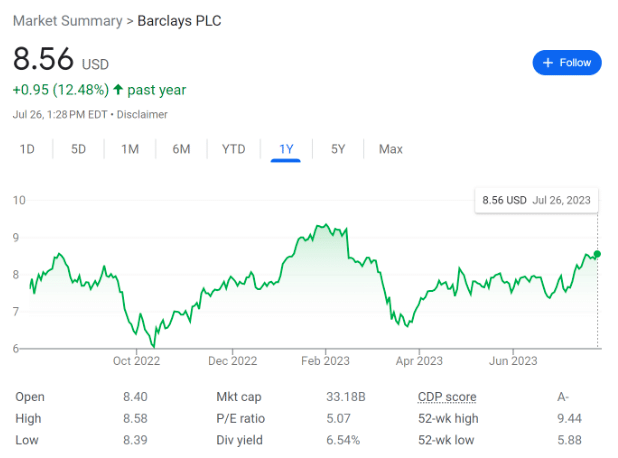The image size is (618, 458).
Task: Click the blue Follow button
Action: 566,63
